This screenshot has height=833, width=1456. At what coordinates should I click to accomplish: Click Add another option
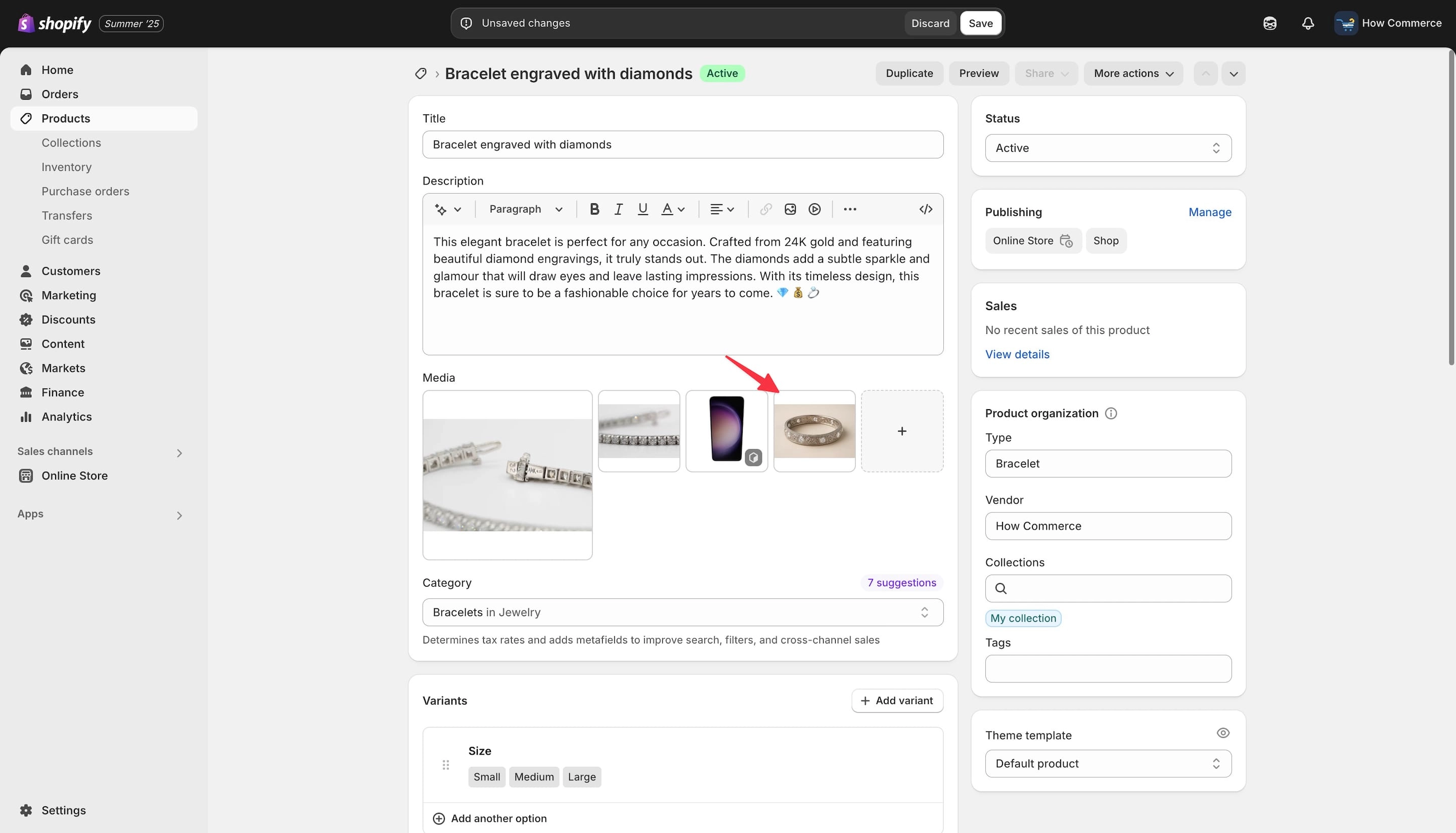489,819
